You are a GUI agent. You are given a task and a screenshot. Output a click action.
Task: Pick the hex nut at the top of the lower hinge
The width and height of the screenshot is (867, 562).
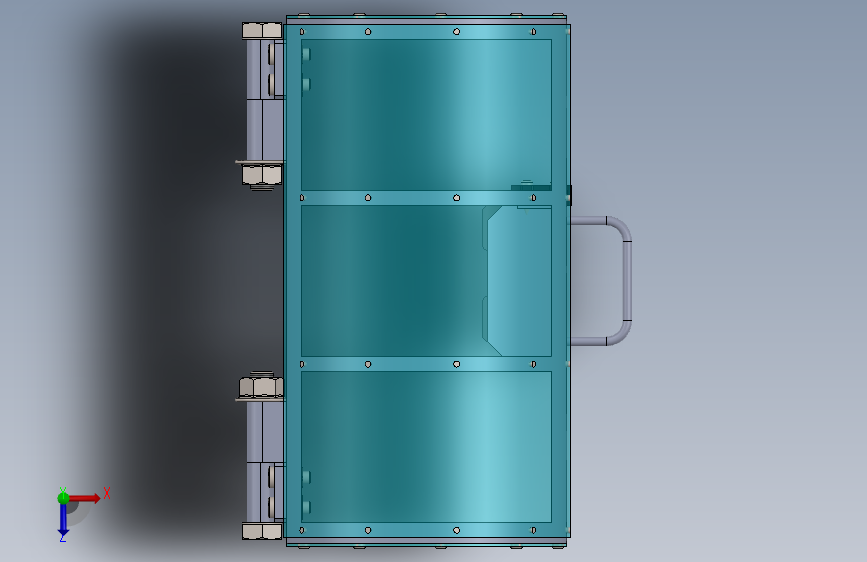(x=261, y=387)
